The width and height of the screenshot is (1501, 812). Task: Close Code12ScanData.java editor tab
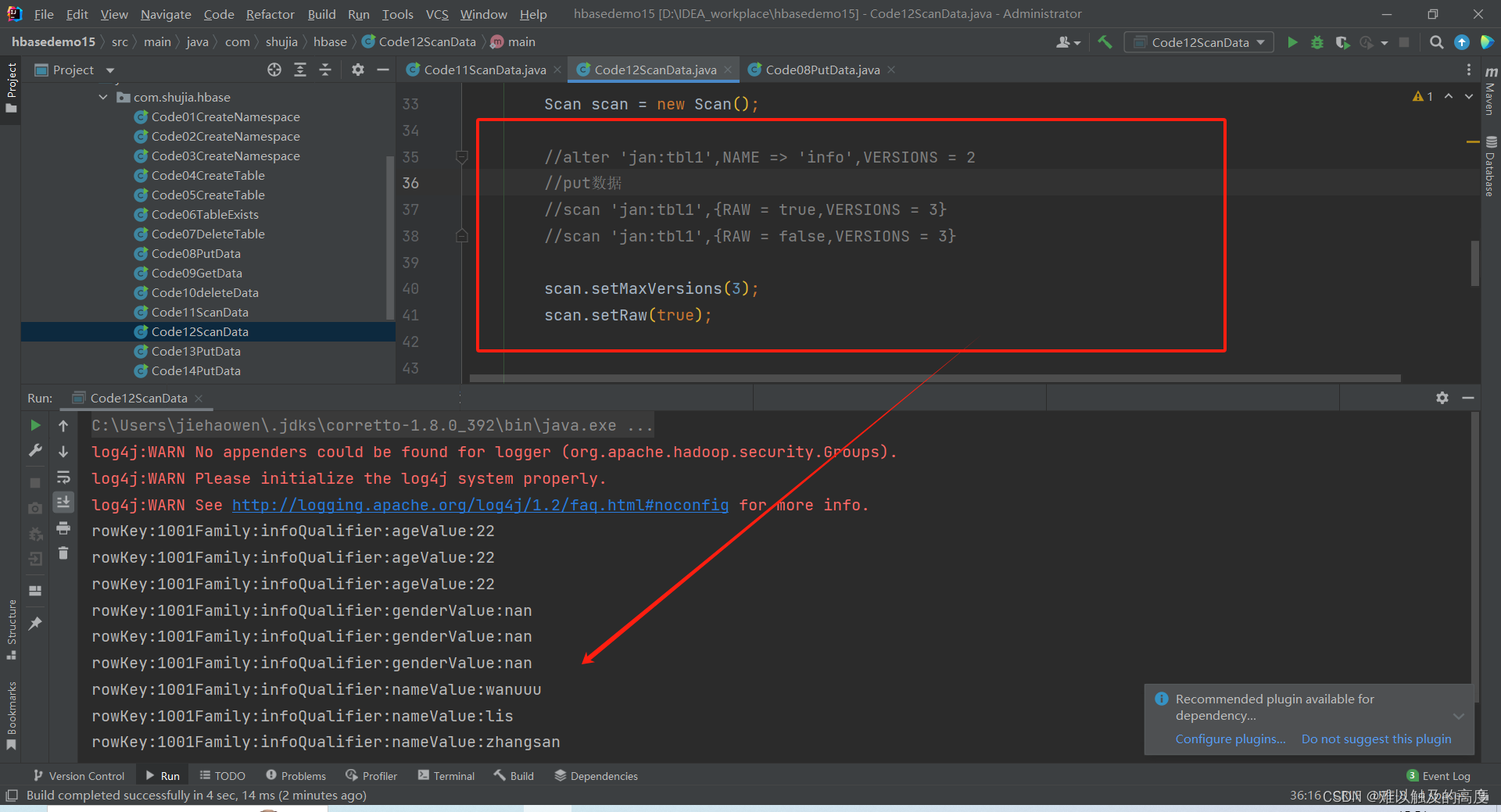(x=729, y=70)
